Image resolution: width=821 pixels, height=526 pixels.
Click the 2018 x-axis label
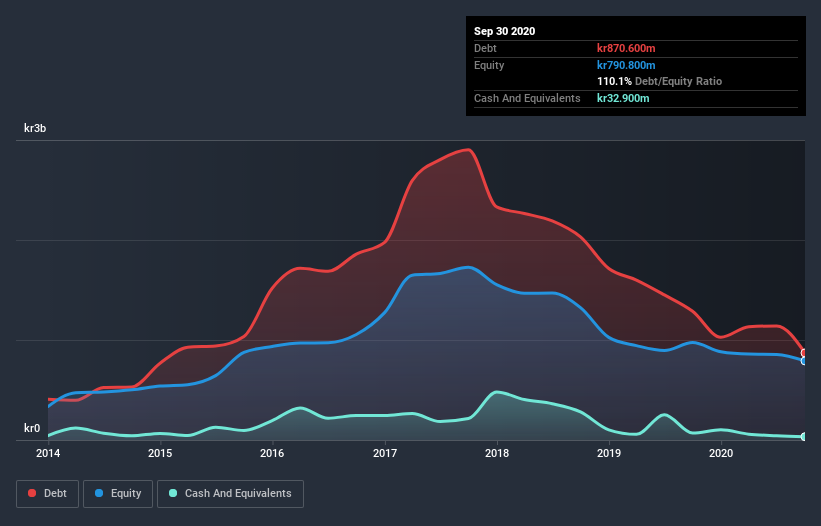tap(497, 453)
